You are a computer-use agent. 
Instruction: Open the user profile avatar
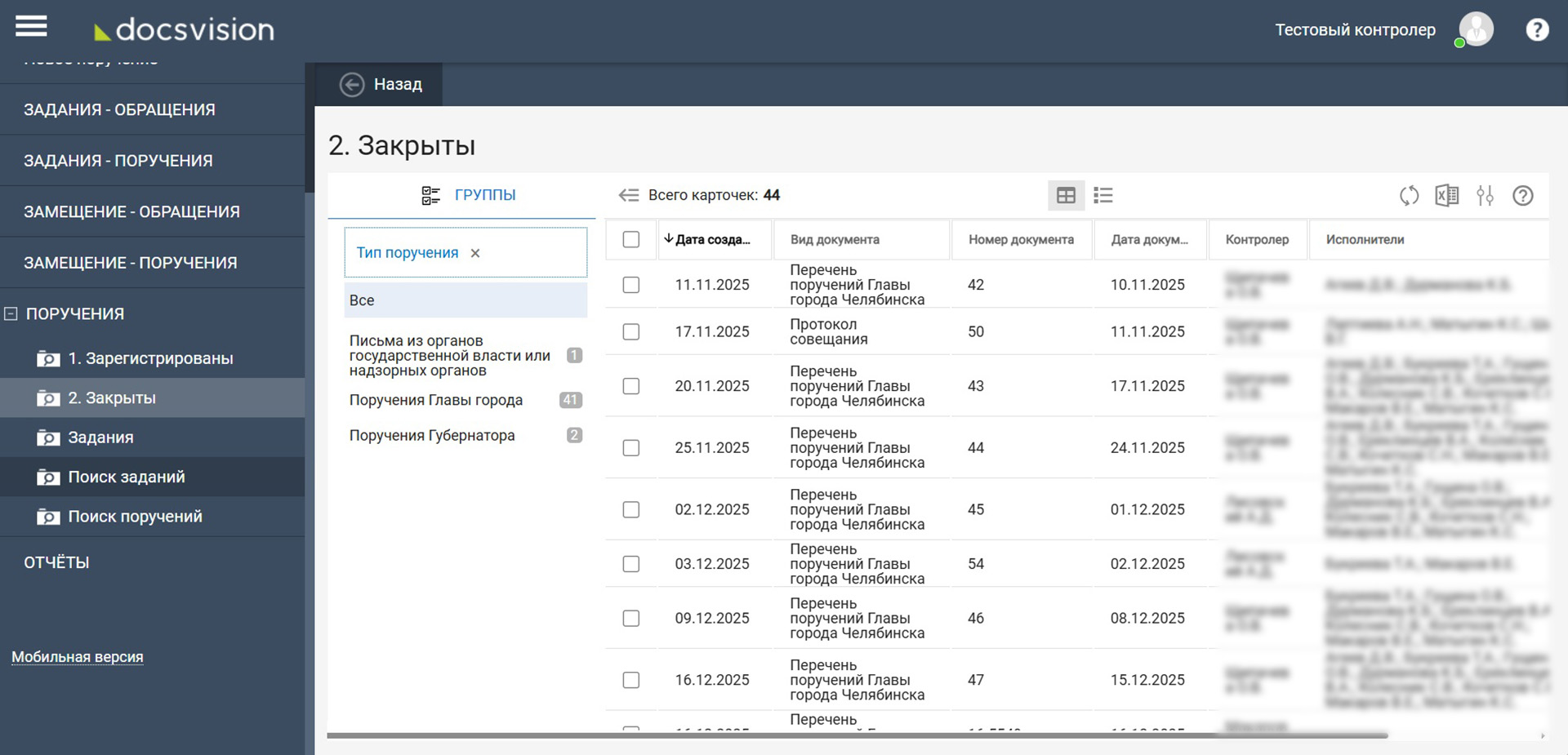(1476, 29)
